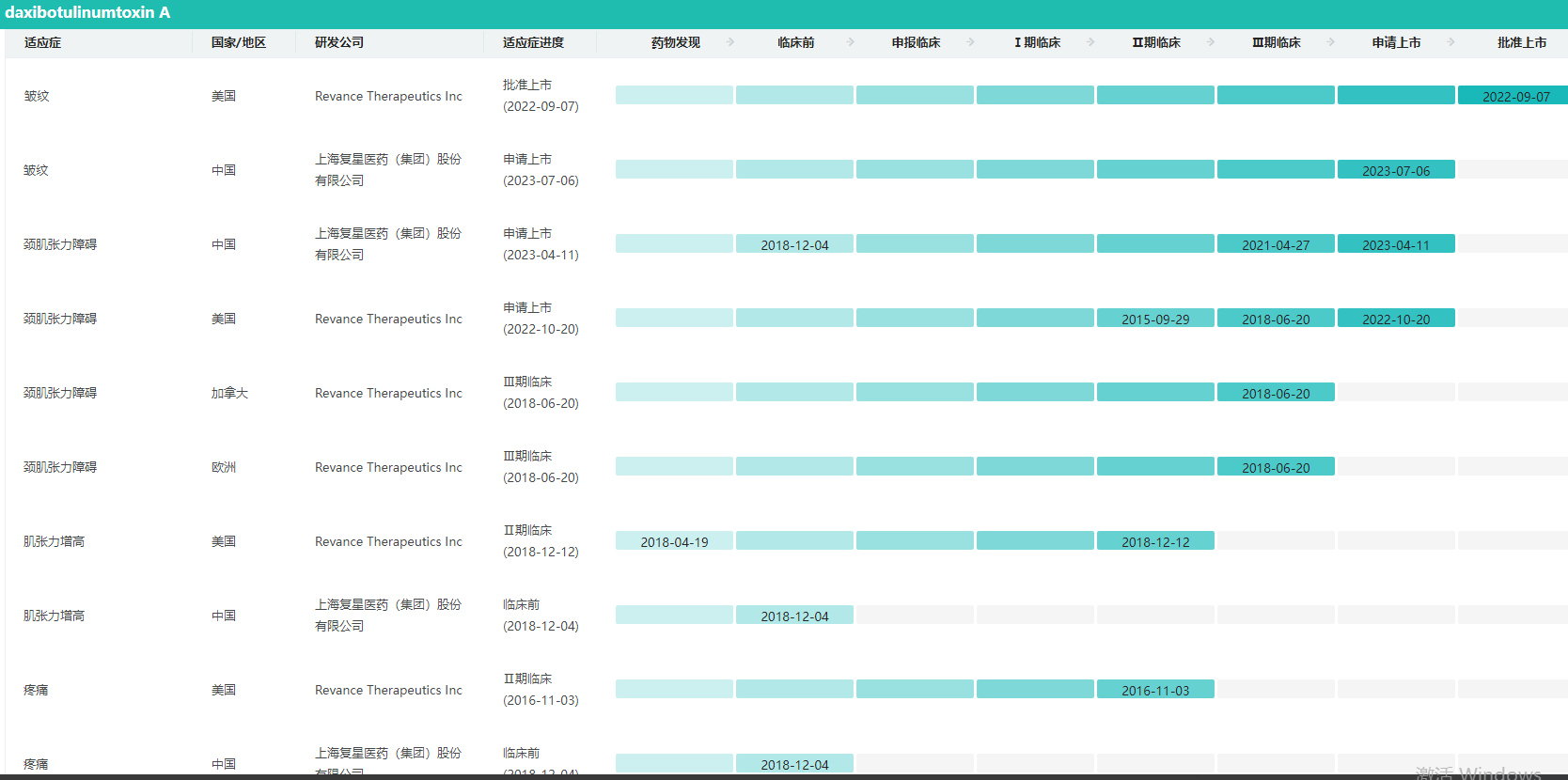Select the 2021-04-27 phase III bar
The image size is (1568, 780).
point(1276,244)
